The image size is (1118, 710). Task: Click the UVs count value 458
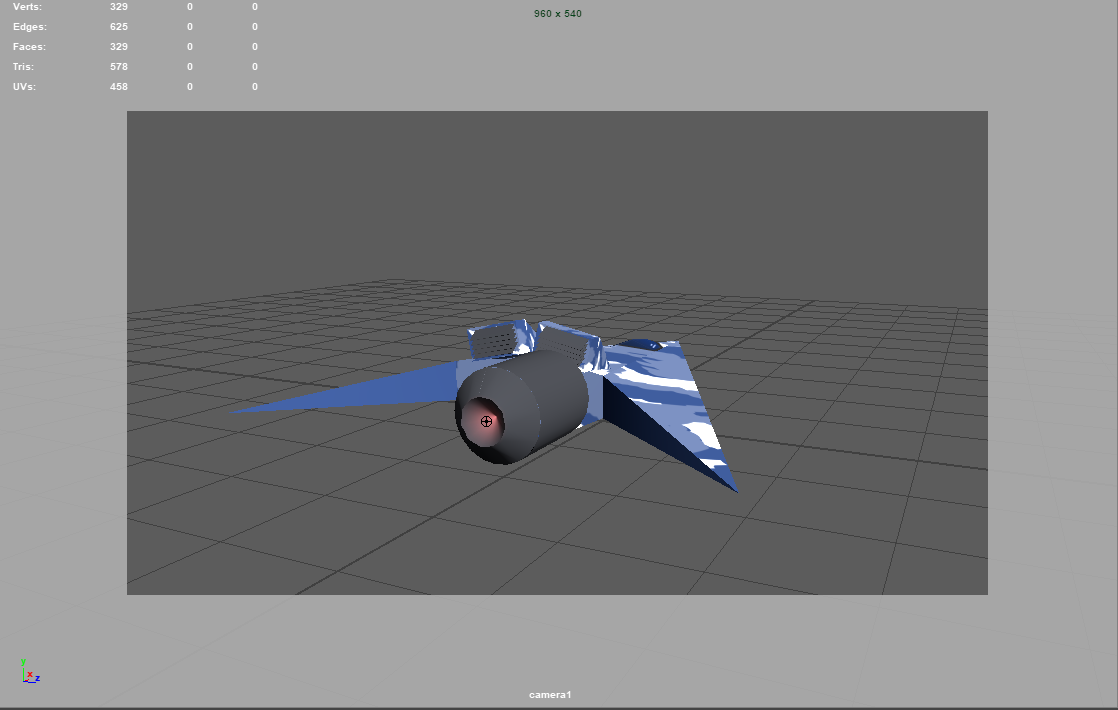(x=119, y=86)
